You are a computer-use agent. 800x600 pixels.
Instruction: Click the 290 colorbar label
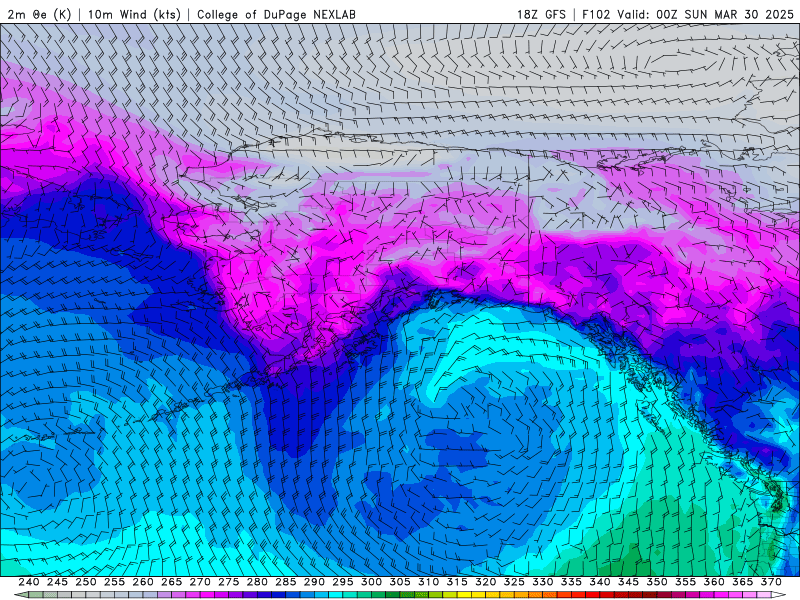click(x=314, y=582)
